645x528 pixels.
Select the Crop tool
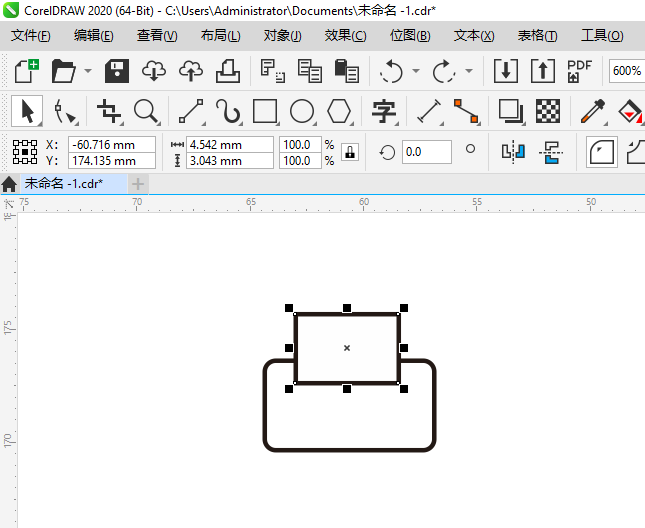109,111
